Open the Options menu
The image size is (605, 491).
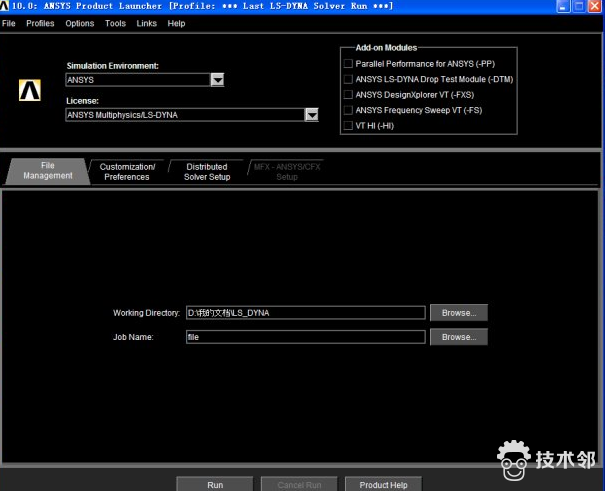coord(80,23)
